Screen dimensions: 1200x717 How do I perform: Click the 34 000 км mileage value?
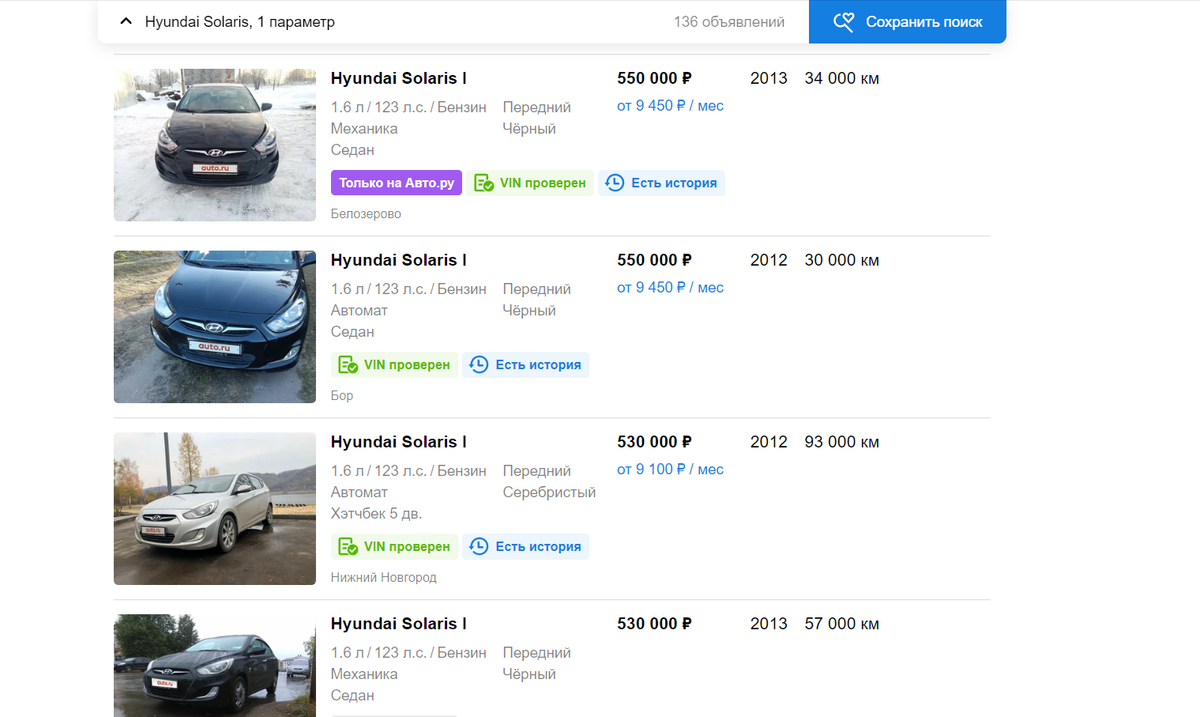(x=842, y=78)
